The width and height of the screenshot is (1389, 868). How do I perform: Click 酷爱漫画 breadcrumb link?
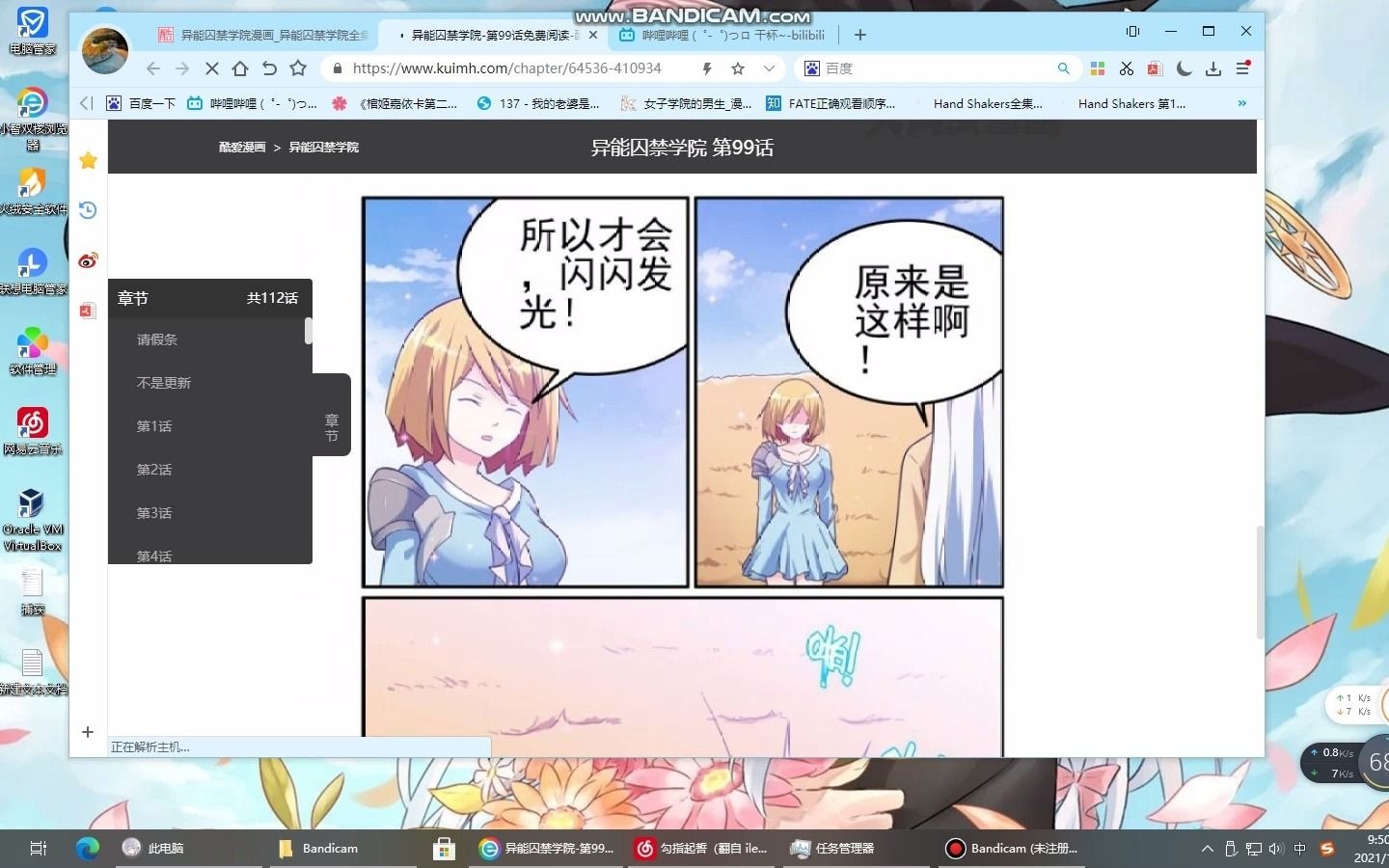tap(242, 148)
